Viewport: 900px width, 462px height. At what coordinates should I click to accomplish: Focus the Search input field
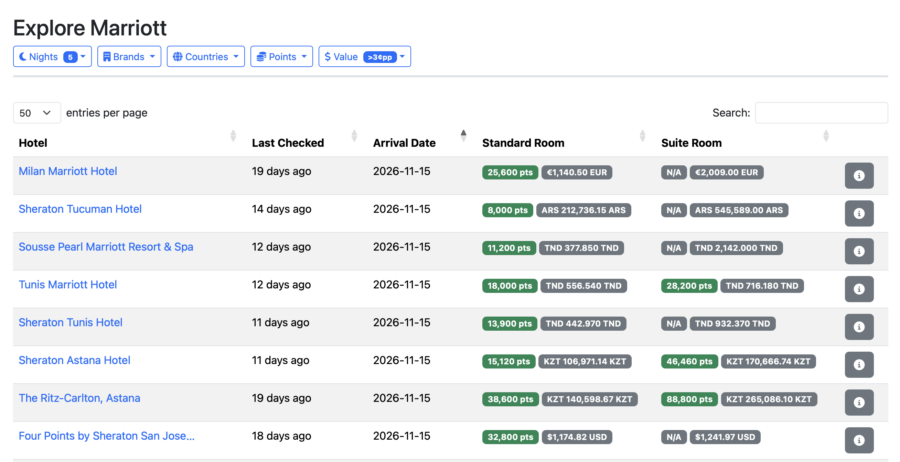[x=821, y=113]
